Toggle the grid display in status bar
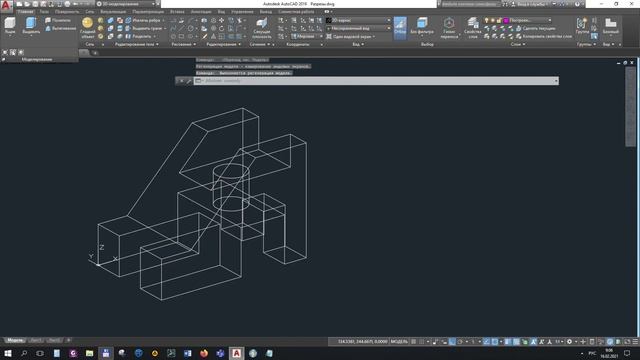Screen dimensions: 640x360 pos(413,342)
